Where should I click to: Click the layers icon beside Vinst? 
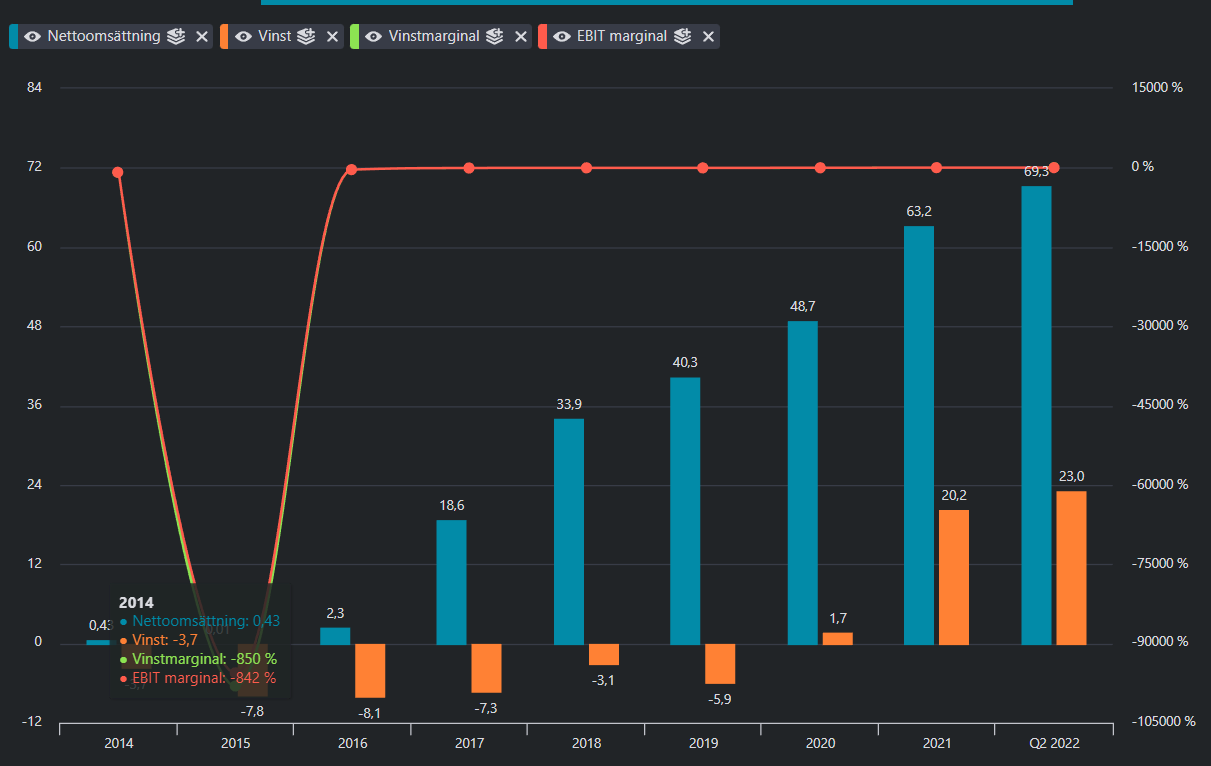(x=306, y=36)
